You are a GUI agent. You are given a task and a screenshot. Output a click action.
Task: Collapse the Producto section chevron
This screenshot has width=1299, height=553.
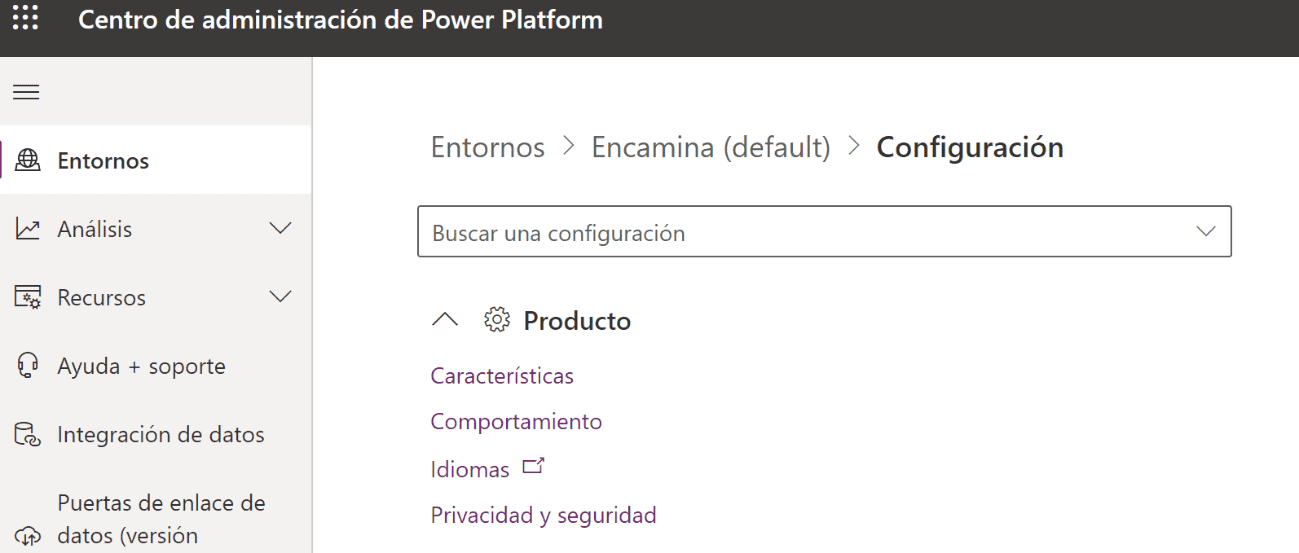click(x=446, y=320)
